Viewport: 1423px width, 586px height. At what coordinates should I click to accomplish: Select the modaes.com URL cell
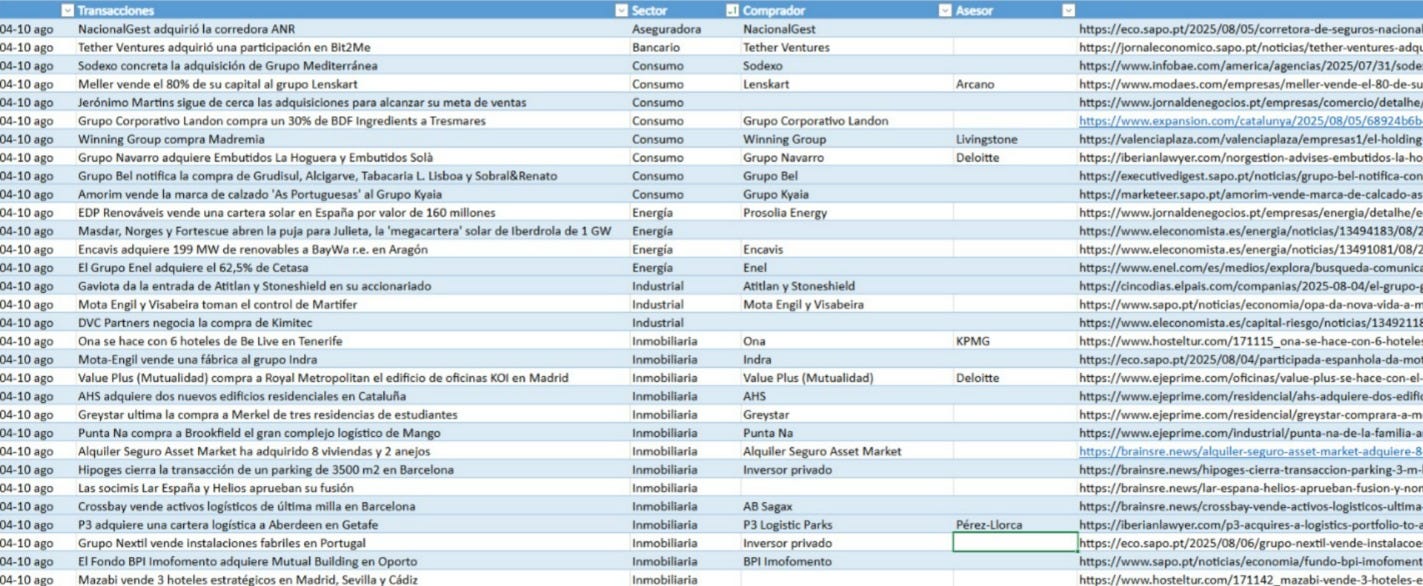point(1251,84)
